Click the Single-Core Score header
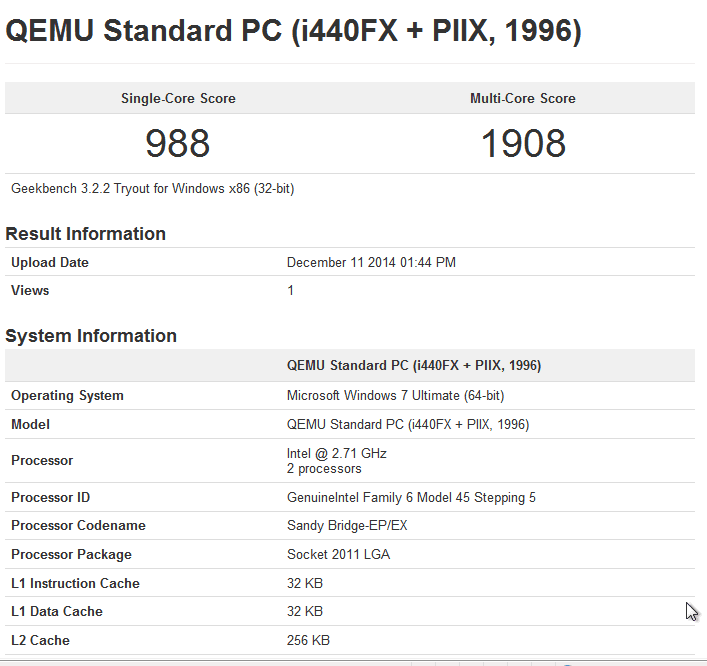The width and height of the screenshot is (707, 666). (178, 99)
